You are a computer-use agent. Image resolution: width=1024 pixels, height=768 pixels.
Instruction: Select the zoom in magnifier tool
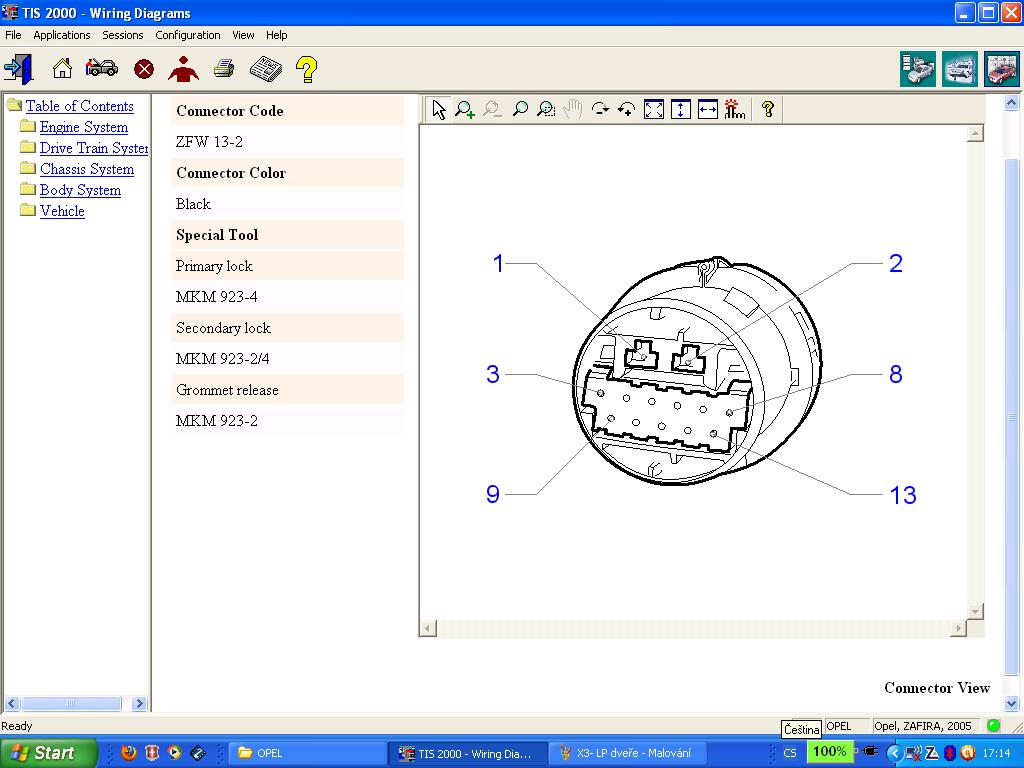[465, 110]
